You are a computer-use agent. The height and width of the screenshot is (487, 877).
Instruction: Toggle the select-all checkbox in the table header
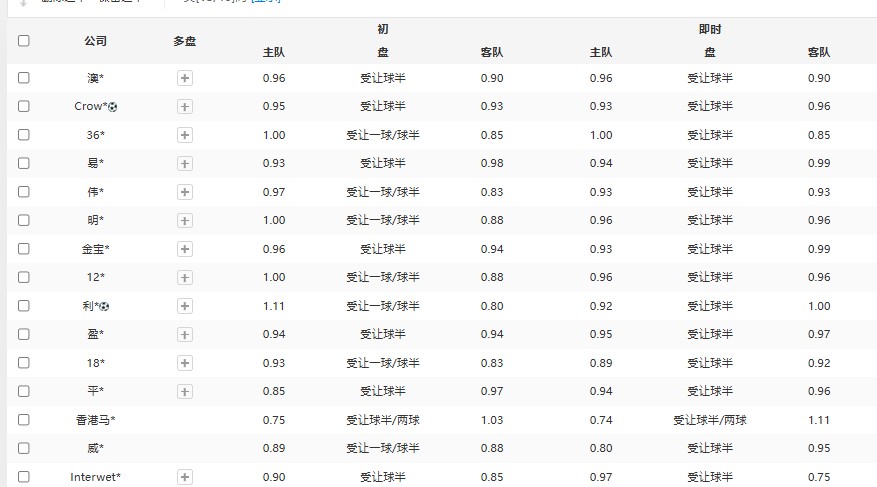[24, 41]
